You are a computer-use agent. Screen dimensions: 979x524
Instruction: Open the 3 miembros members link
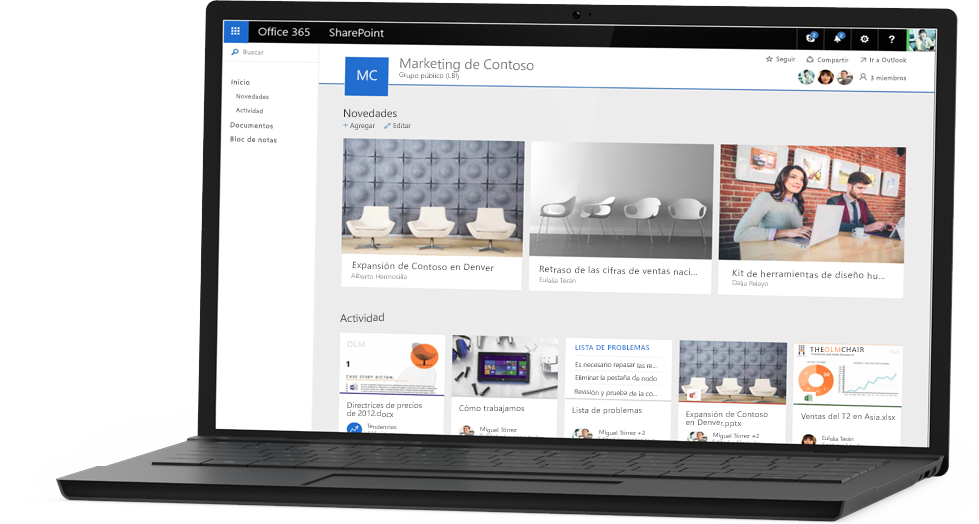(x=883, y=77)
